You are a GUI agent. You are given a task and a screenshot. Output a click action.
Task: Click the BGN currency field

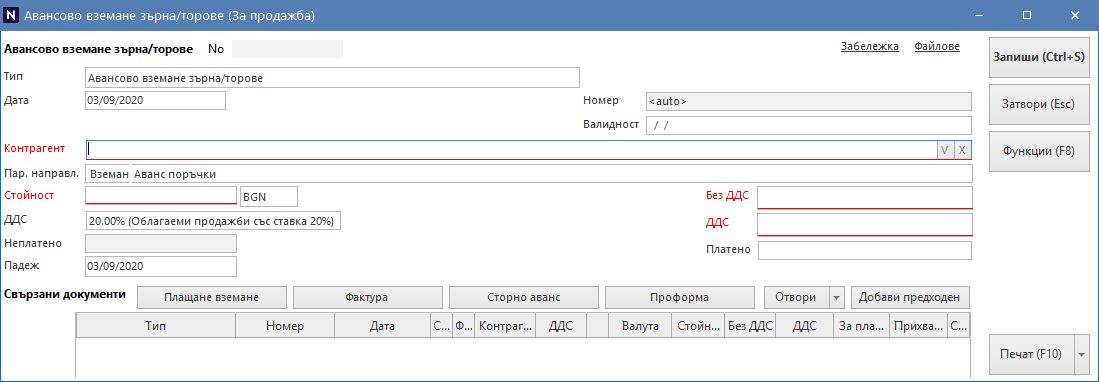[268, 196]
